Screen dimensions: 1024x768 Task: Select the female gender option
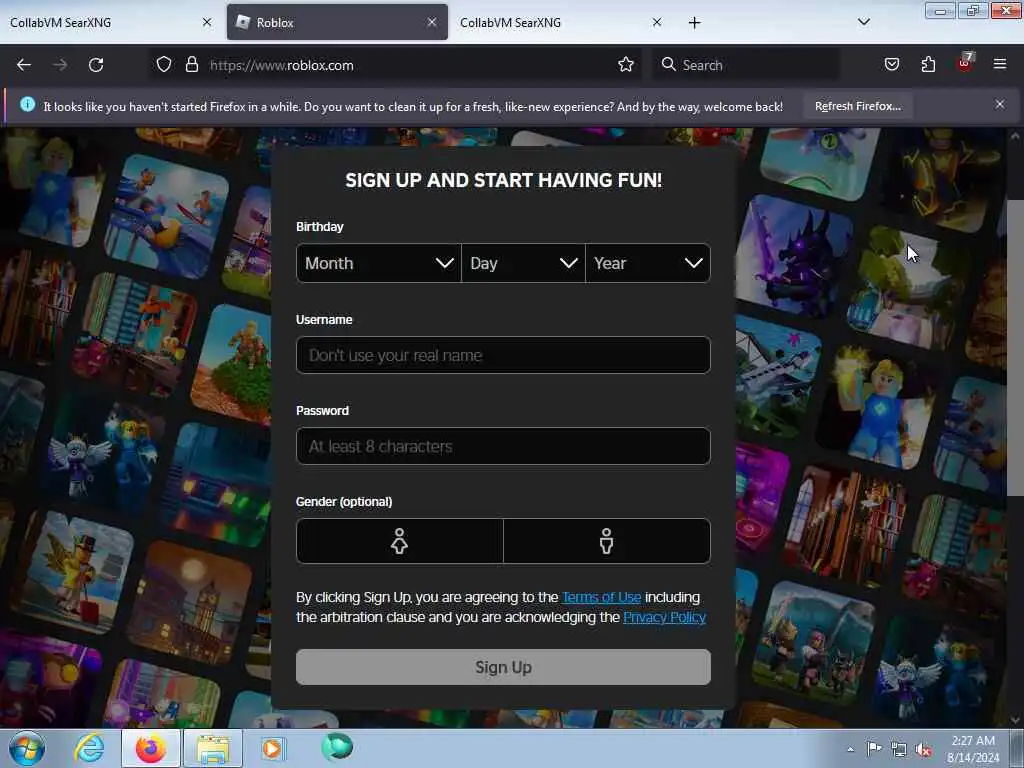point(399,541)
